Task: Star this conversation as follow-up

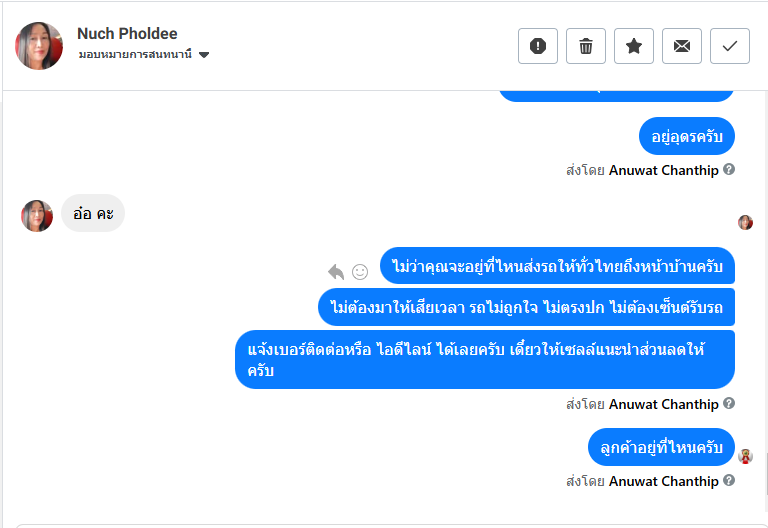Action: pos(634,46)
